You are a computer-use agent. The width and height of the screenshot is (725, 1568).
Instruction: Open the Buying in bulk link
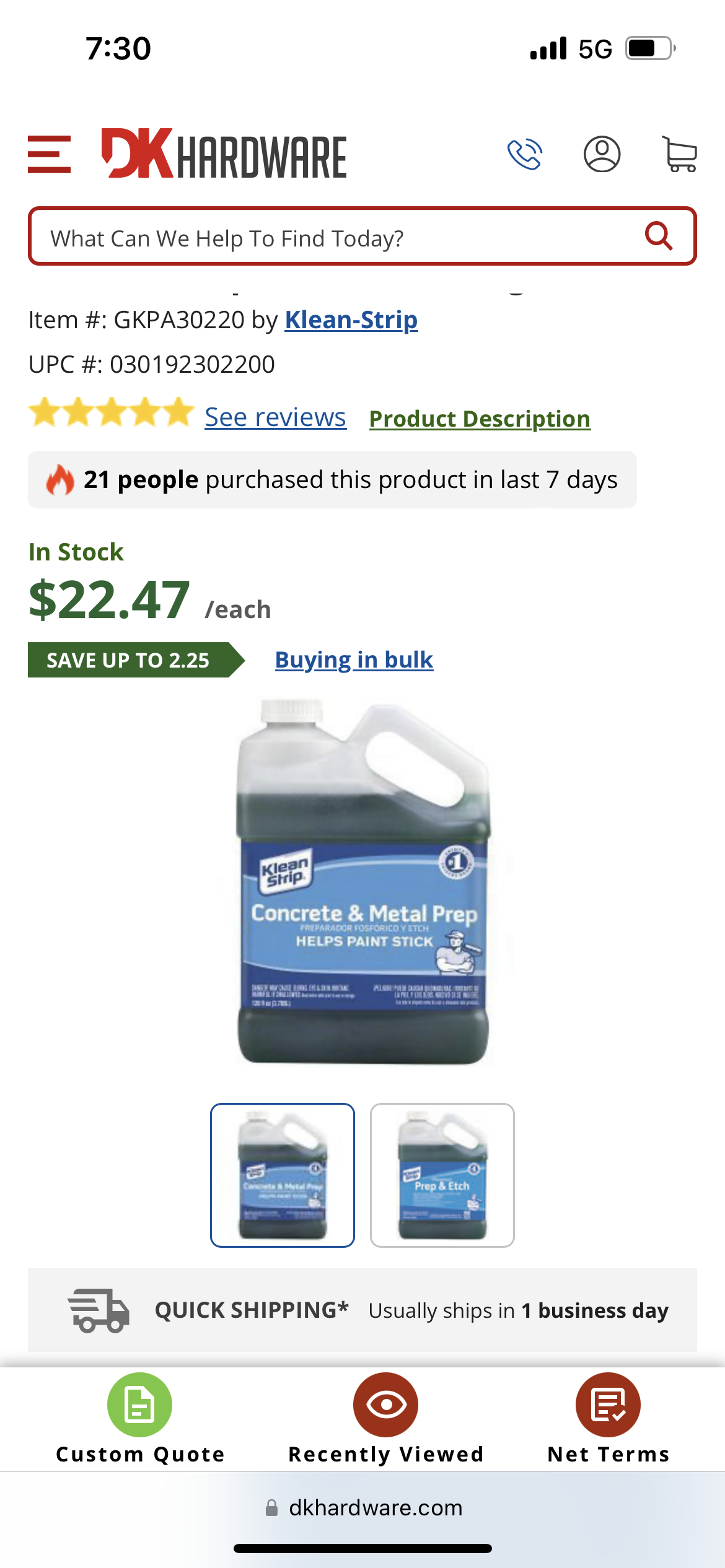(354, 660)
